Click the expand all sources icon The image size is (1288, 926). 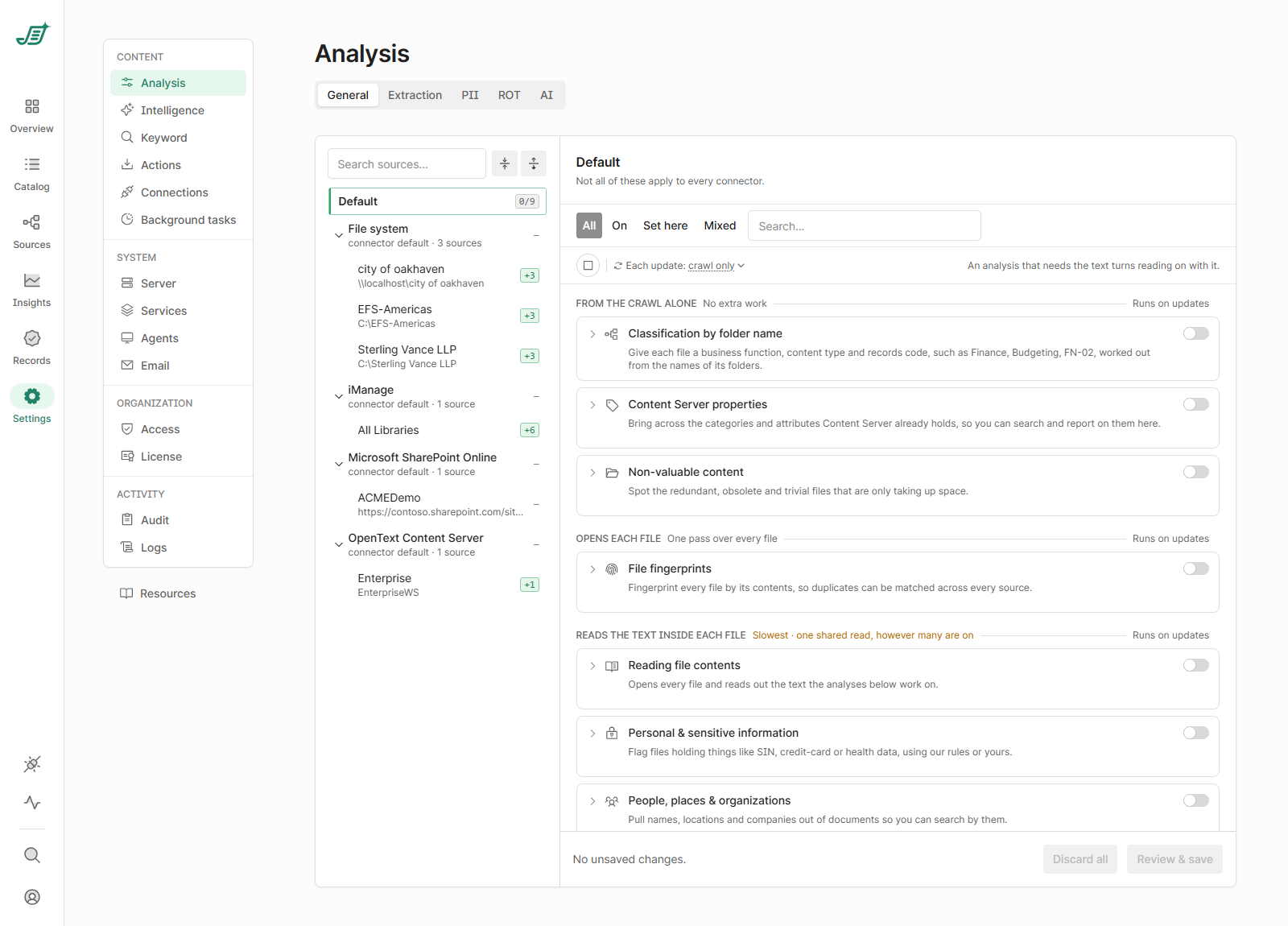pos(534,163)
